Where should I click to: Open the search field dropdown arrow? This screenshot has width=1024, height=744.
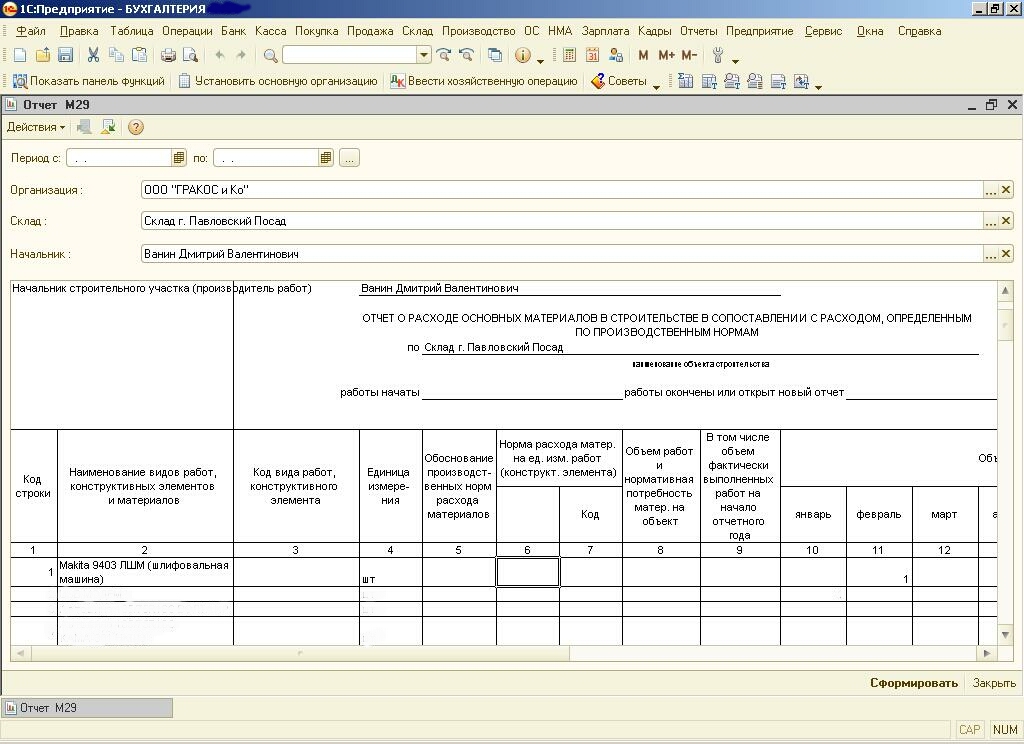pos(424,56)
